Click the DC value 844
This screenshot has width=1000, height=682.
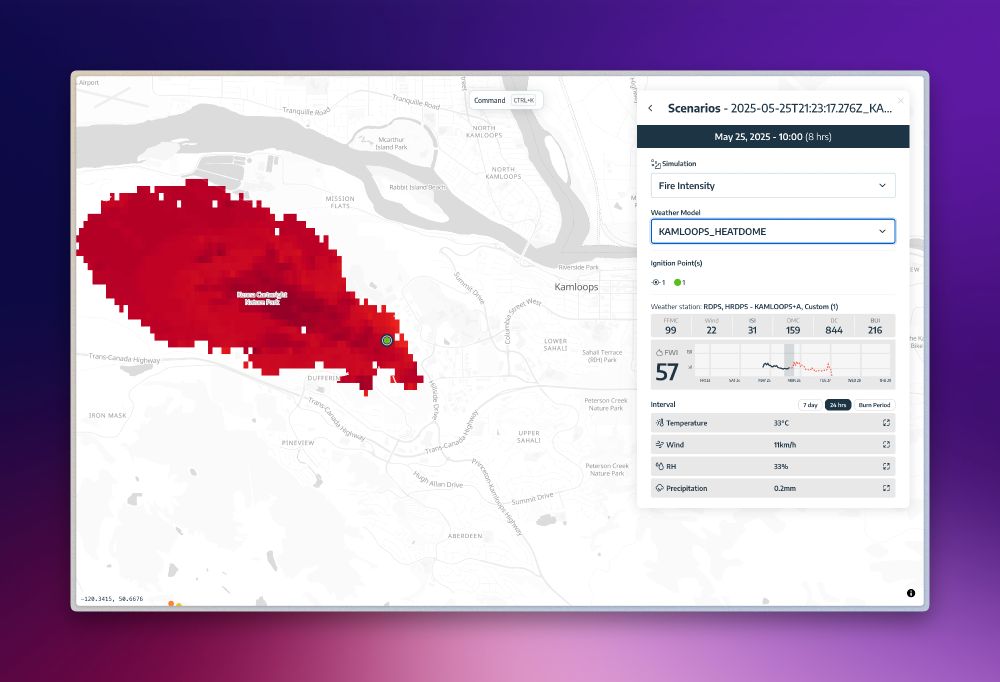pyautogui.click(x=834, y=330)
